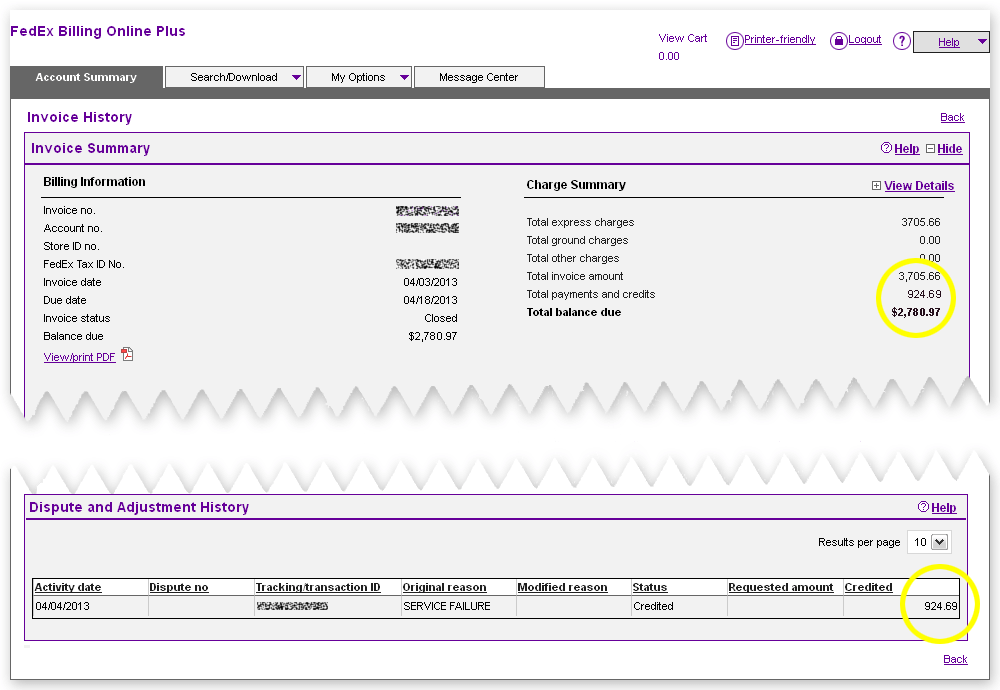Click the blurred tracking ID in dispute row
The height and width of the screenshot is (690, 1000).
[292, 606]
